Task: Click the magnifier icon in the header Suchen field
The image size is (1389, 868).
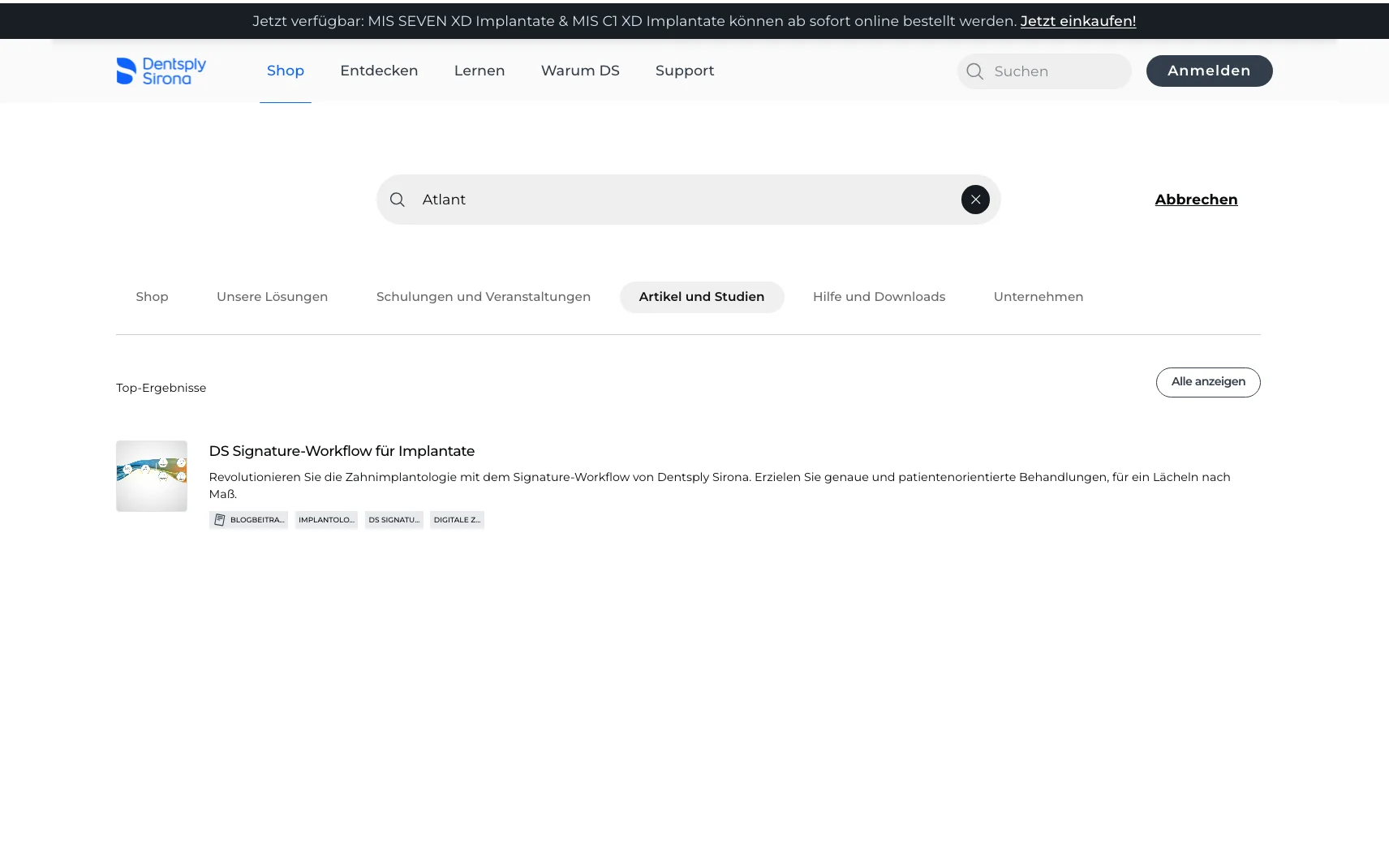Action: pos(975,71)
